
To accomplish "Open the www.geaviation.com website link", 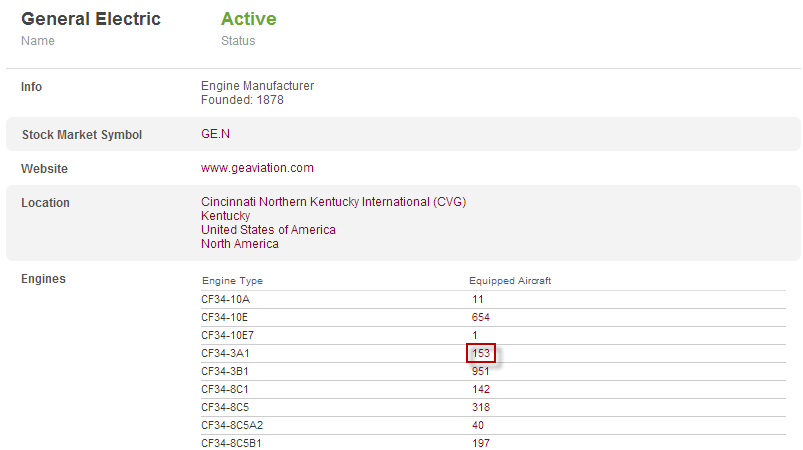I will (x=257, y=168).
